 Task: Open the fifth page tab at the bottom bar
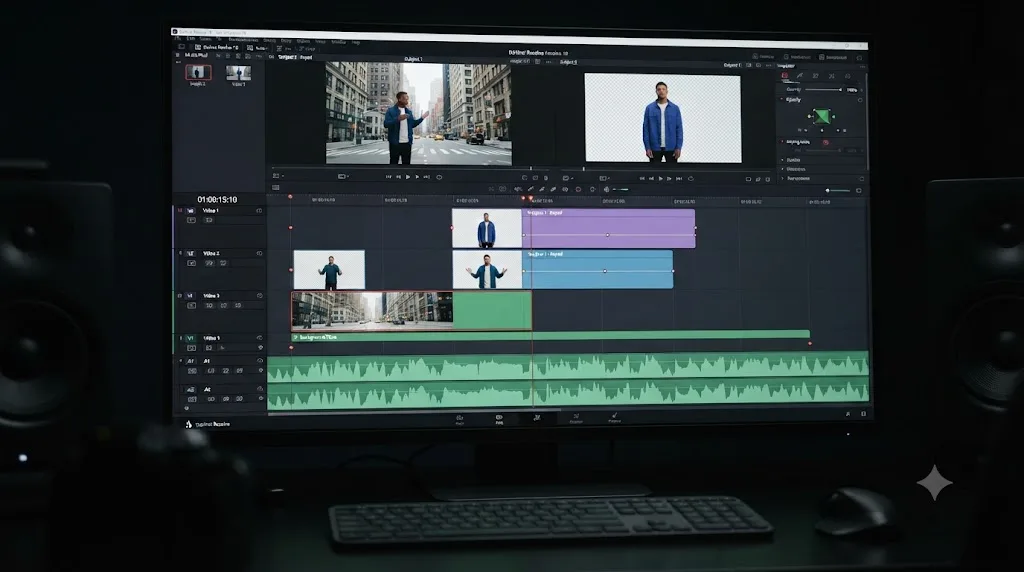[615, 418]
